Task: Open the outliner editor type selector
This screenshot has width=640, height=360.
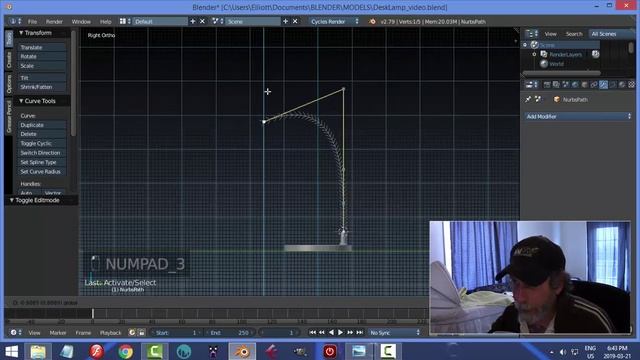Action: pyautogui.click(x=531, y=34)
